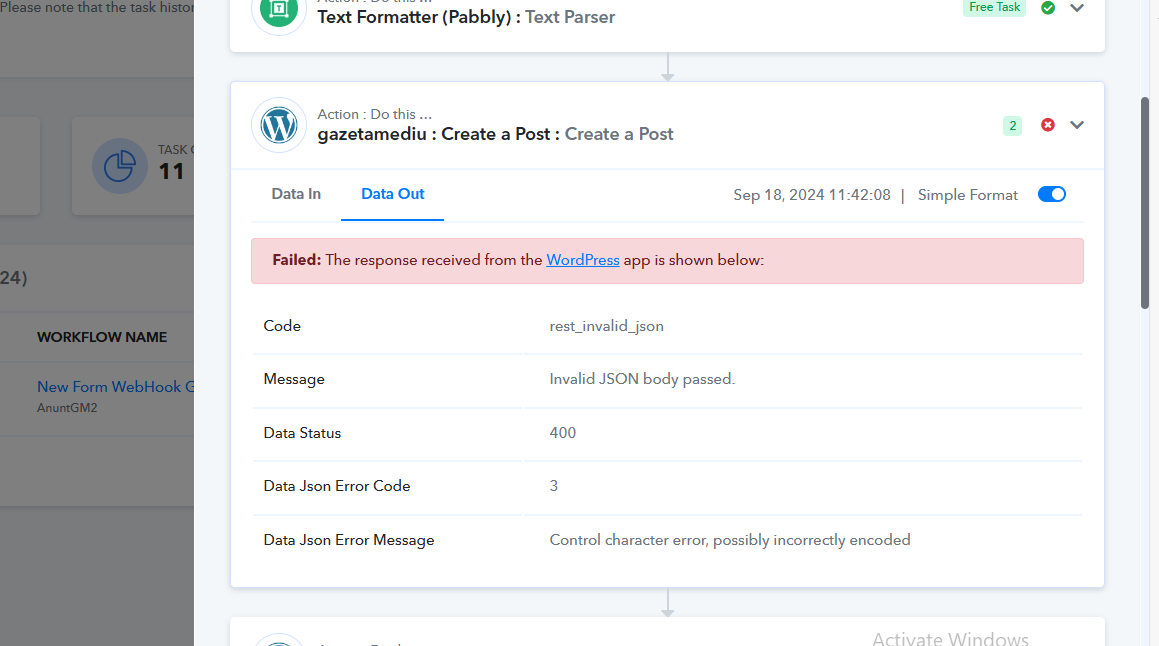Click the WordPress logo icon on Create a Post step
The height and width of the screenshot is (646, 1159).
(x=279, y=125)
